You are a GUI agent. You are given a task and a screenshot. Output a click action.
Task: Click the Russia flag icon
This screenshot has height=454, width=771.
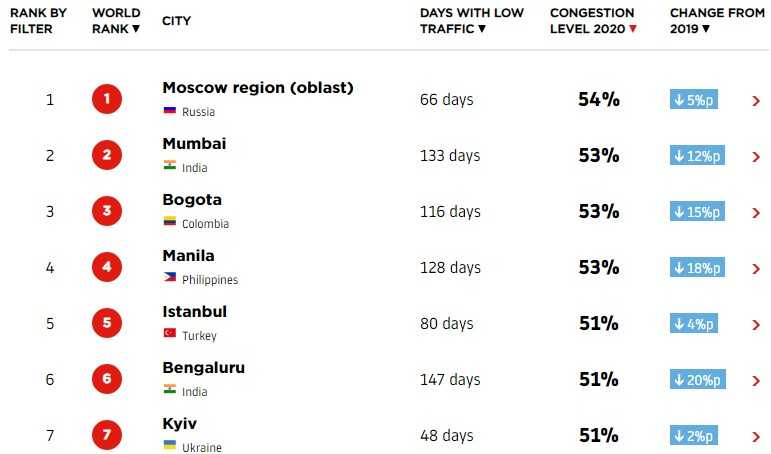pyautogui.click(x=170, y=110)
